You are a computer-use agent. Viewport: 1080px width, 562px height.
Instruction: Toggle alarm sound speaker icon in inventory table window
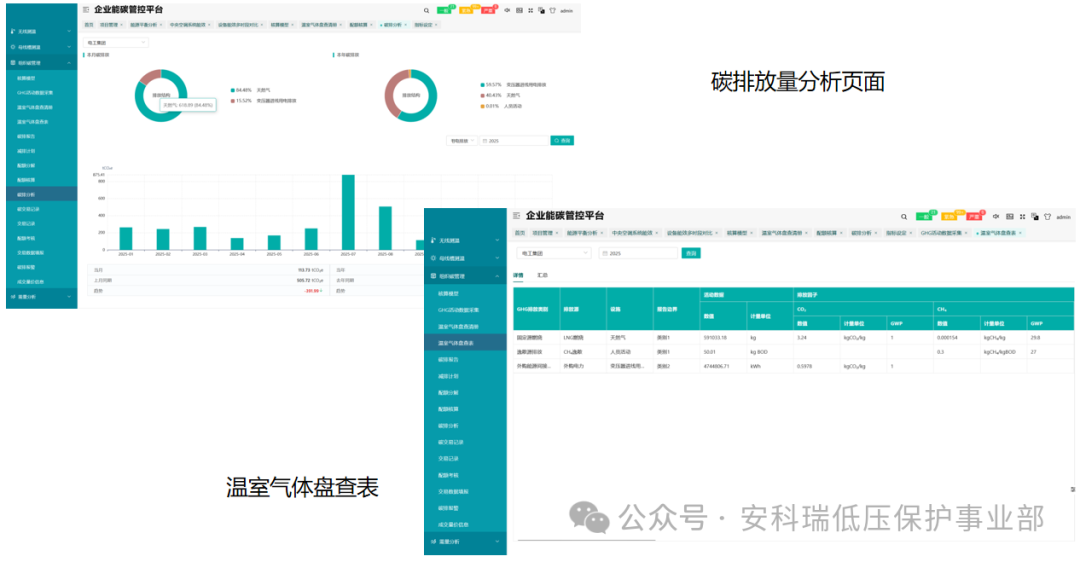point(995,216)
